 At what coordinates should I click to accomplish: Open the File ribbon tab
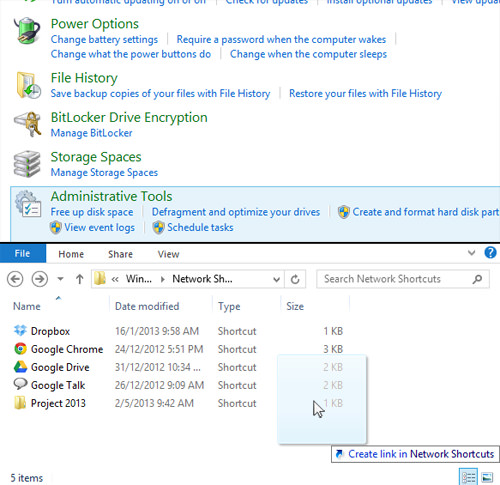[23, 254]
